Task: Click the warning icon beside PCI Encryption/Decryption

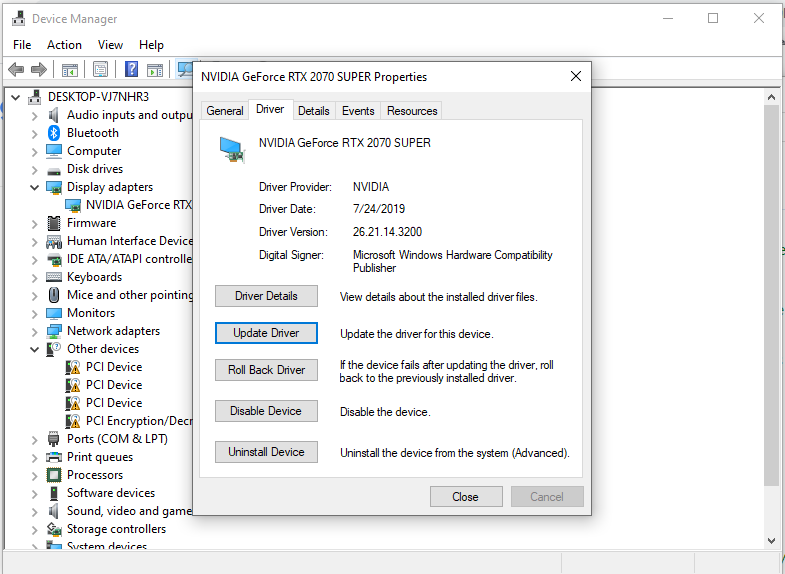Action: click(73, 421)
